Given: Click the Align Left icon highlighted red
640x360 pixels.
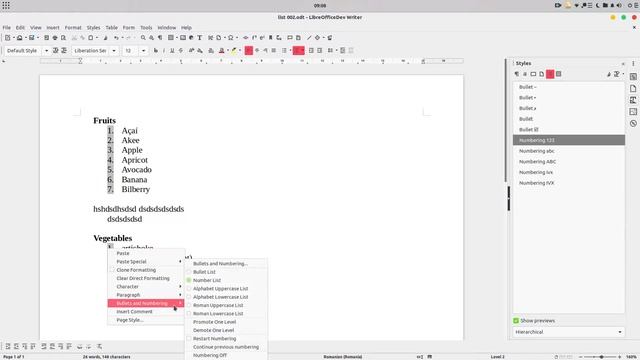Looking at the screenshot, I should tap(249, 51).
